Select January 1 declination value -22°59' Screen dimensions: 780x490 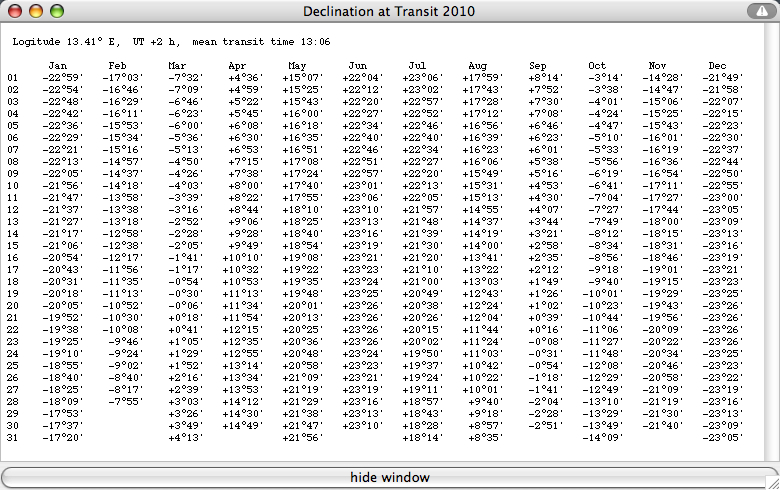tap(61, 77)
